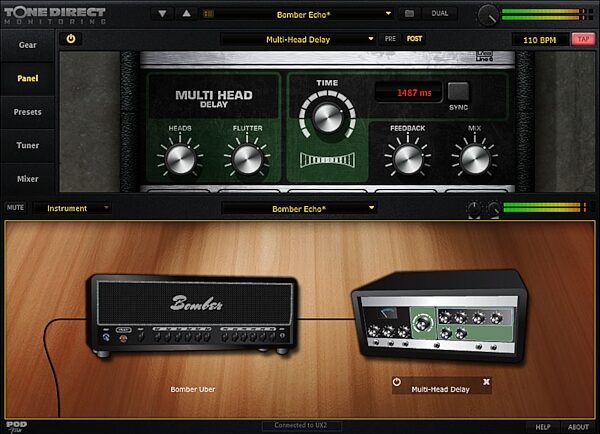
Task: Open the Tuner tab
Action: (28, 145)
